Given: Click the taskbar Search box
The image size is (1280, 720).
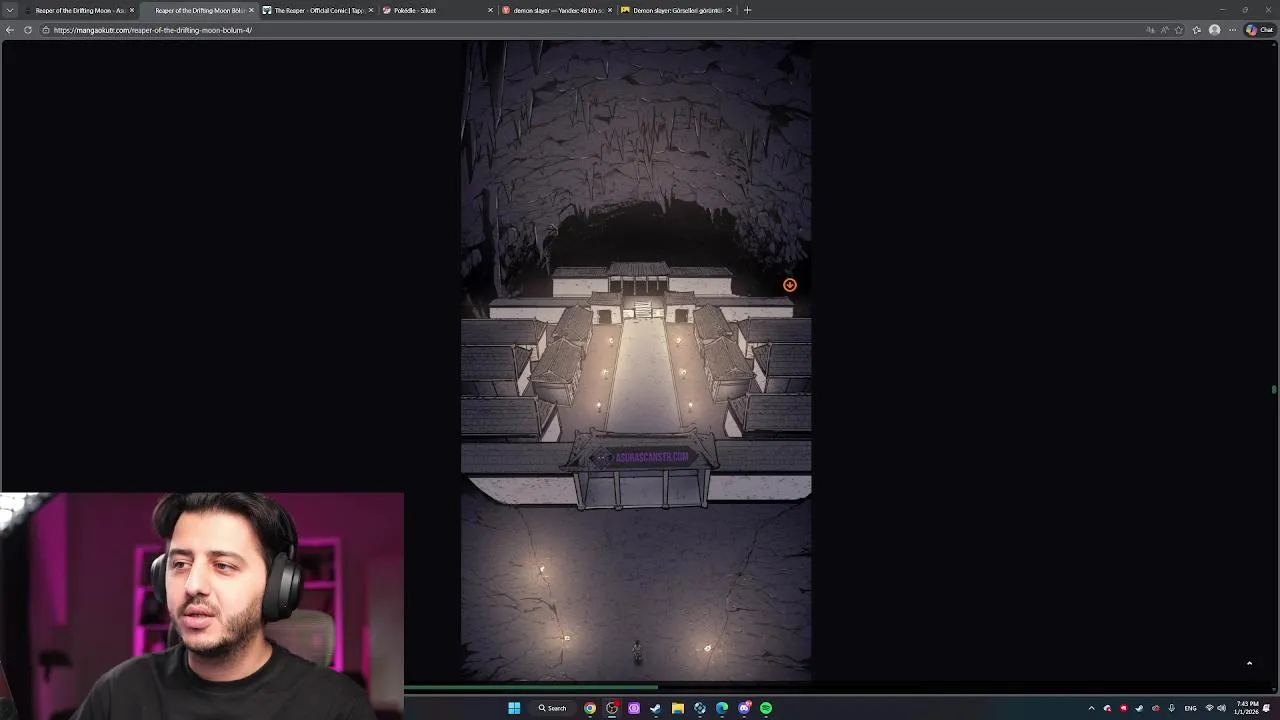Looking at the screenshot, I should pyautogui.click(x=553, y=708).
